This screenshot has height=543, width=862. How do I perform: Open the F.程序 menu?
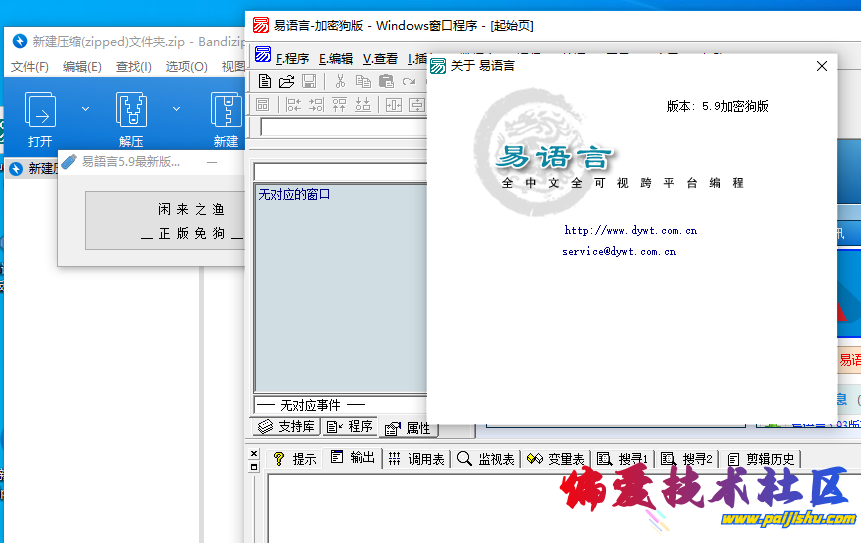click(291, 59)
